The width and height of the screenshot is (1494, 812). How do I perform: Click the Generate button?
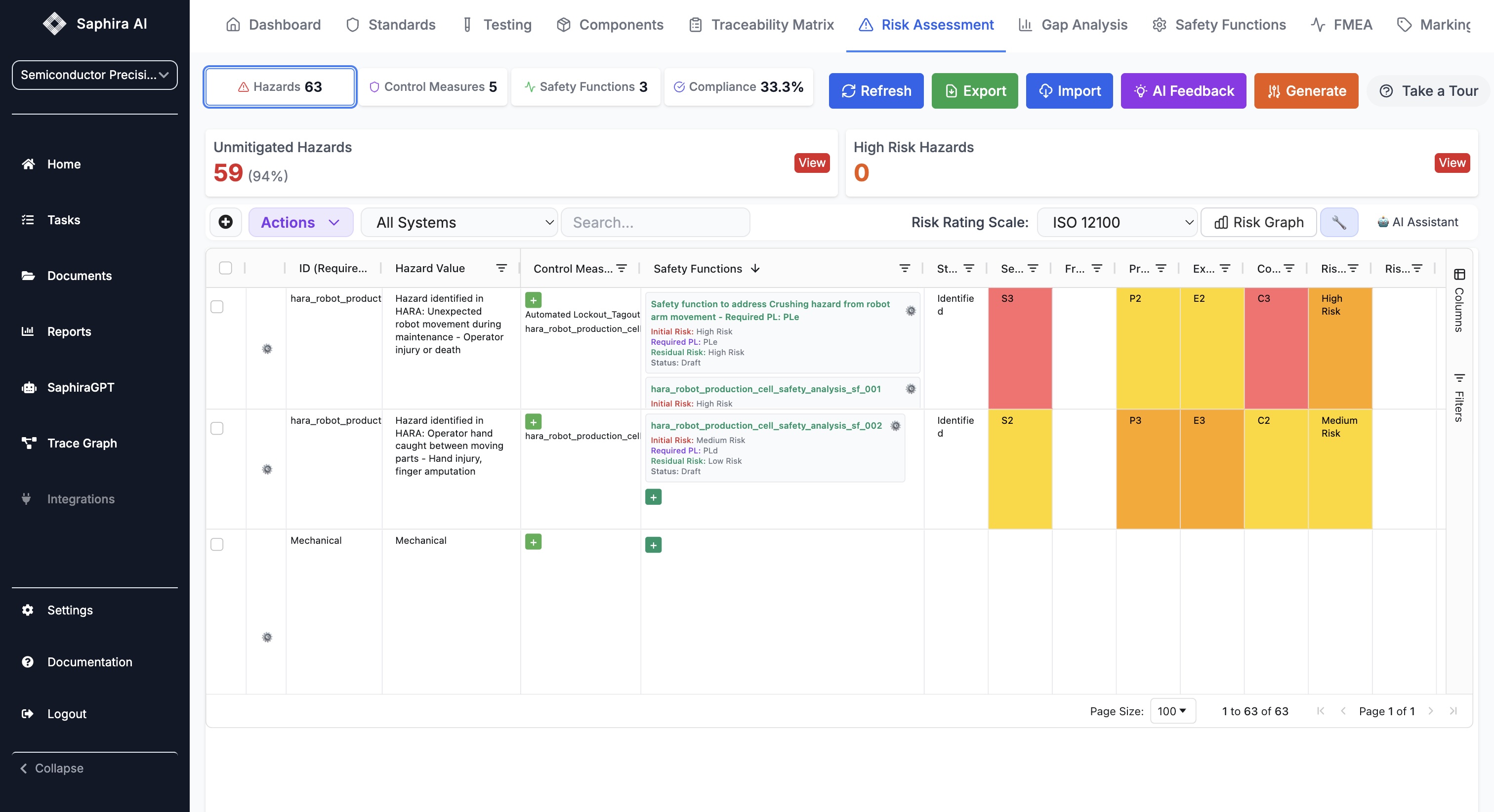tap(1306, 90)
